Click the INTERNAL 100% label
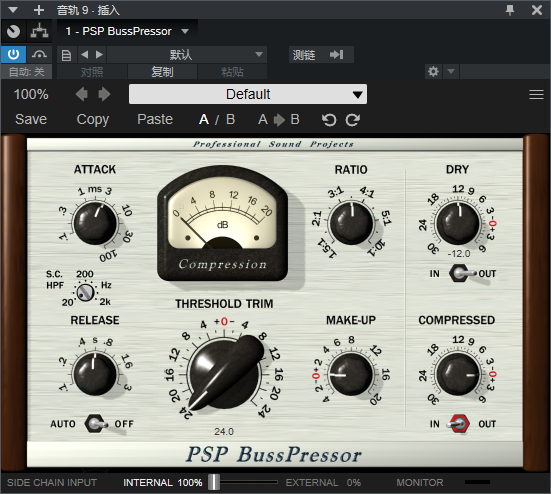 click(x=162, y=482)
